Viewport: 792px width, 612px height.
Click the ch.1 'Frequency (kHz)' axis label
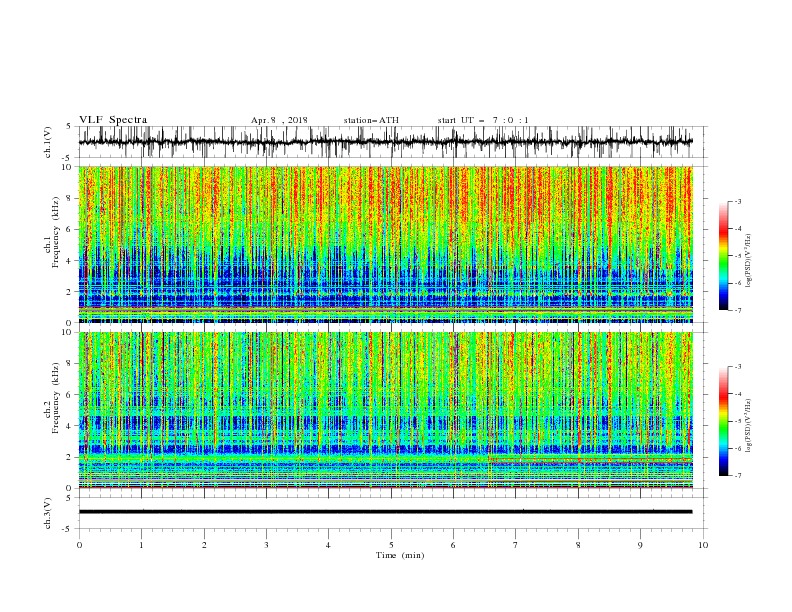coord(56,232)
